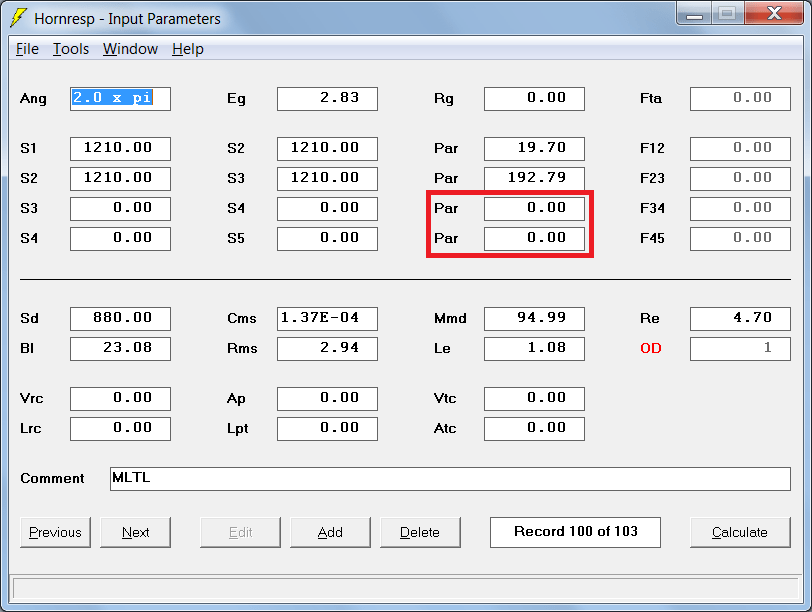
Task: Click the red OD label
Action: pos(651,348)
